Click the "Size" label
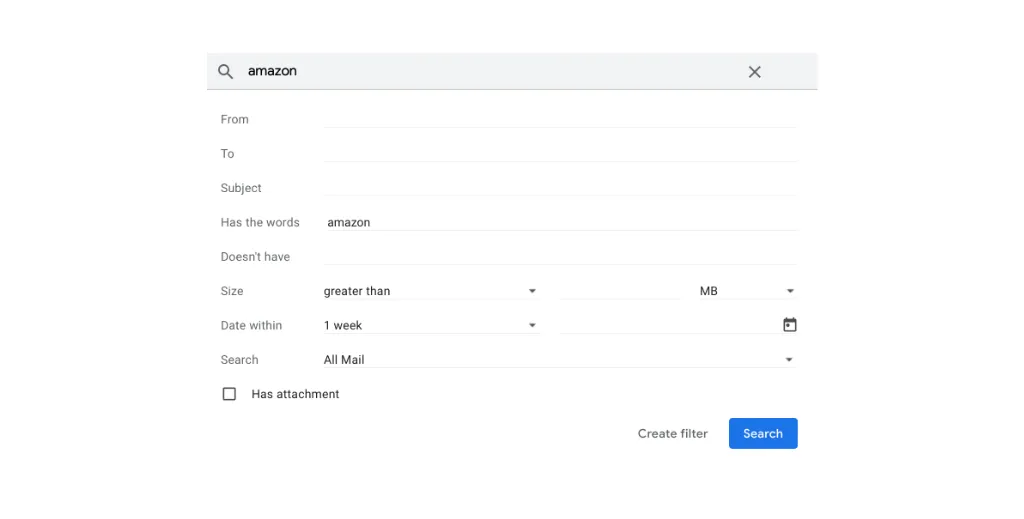 232,291
